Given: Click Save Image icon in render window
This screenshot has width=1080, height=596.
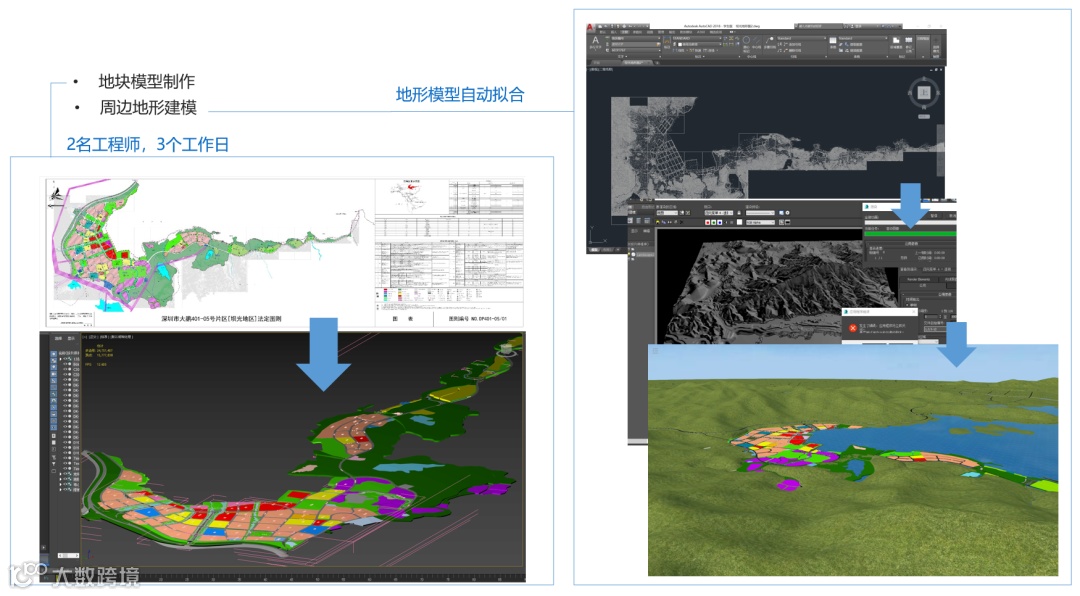Looking at the screenshot, I should [x=657, y=222].
